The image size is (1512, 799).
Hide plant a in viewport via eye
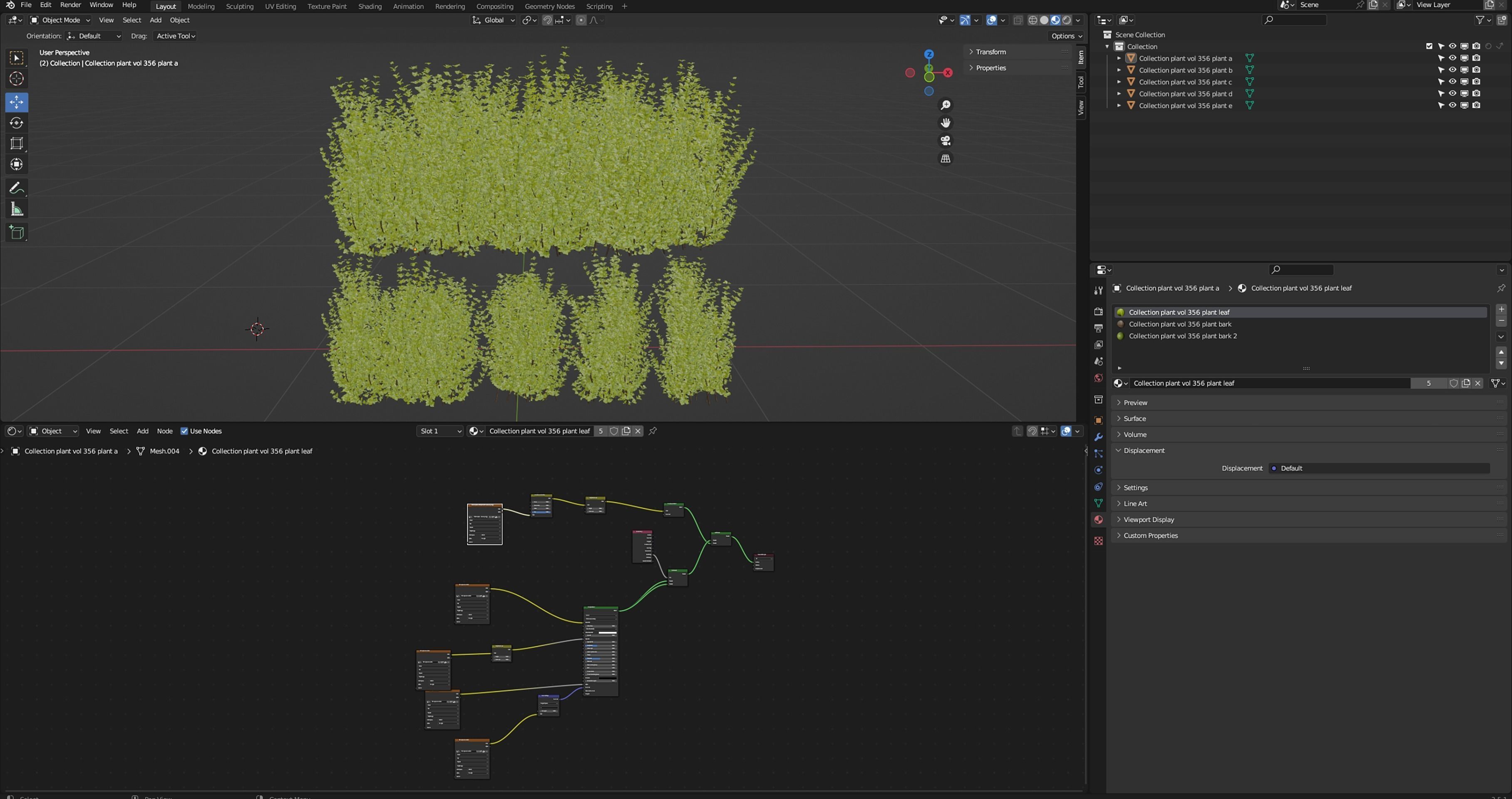point(1452,58)
